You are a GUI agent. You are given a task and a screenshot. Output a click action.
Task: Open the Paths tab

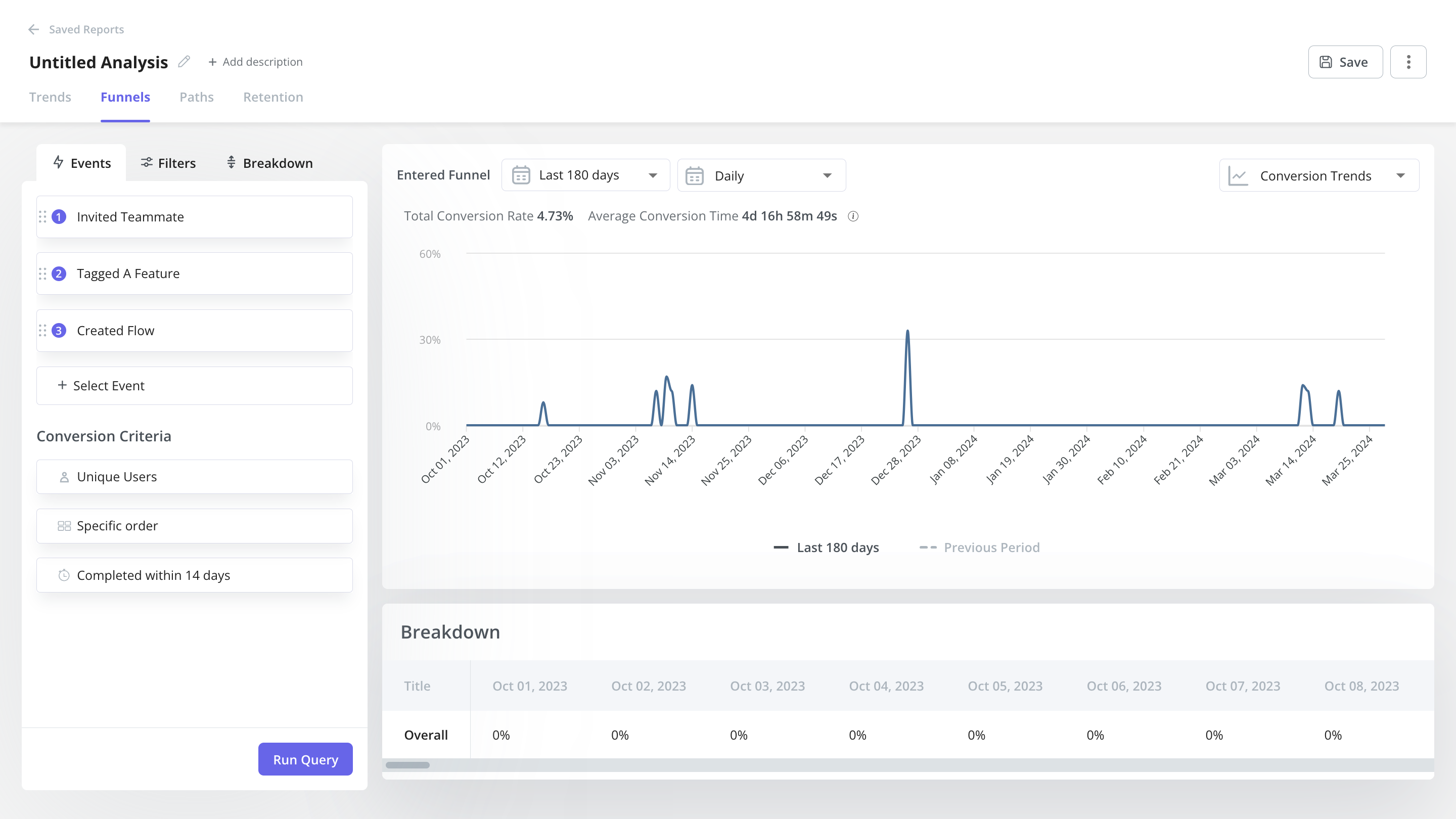[197, 97]
